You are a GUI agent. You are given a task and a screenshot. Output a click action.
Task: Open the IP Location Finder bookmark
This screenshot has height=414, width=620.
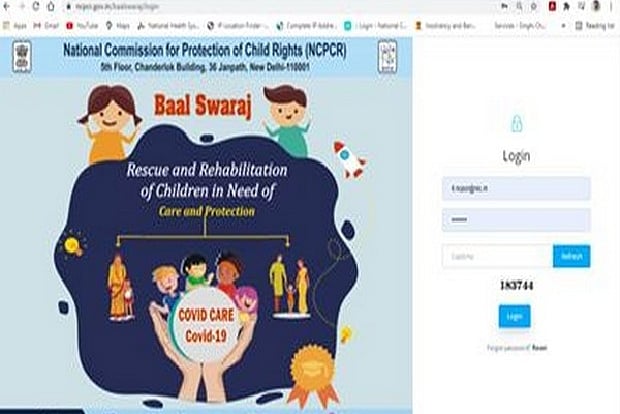[238, 26]
